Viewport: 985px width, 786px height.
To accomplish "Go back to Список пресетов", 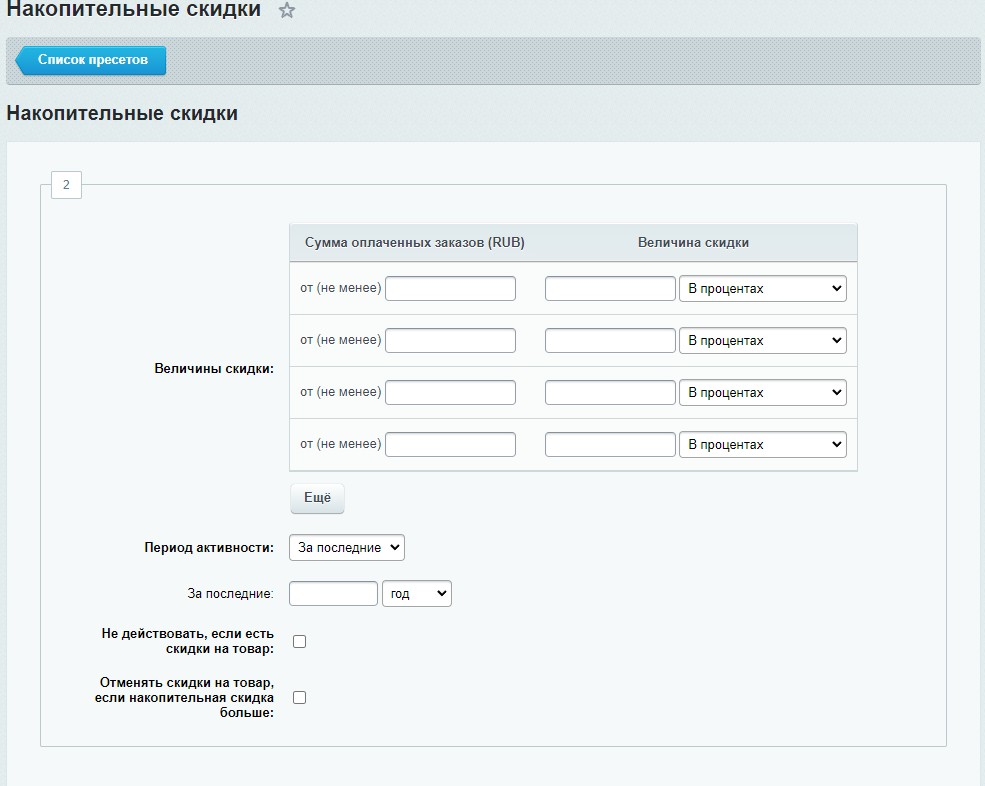I will coord(92,60).
